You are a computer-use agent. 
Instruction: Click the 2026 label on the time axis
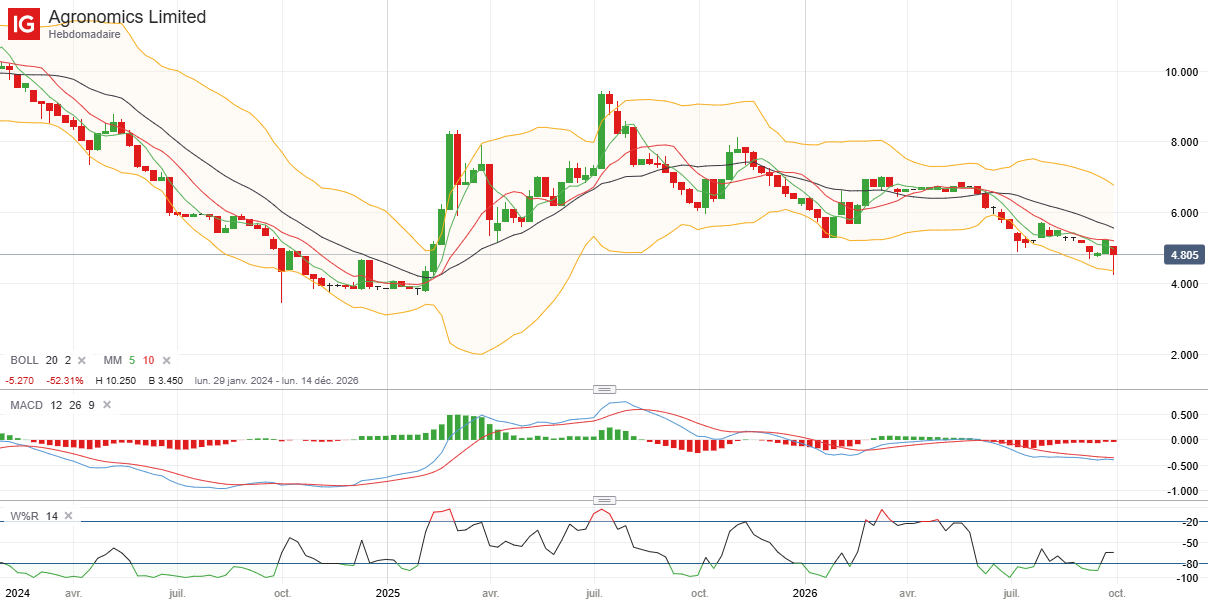pos(806,593)
